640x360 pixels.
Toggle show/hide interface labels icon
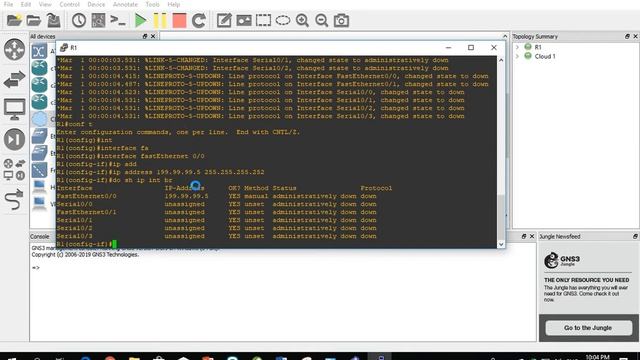point(98,20)
